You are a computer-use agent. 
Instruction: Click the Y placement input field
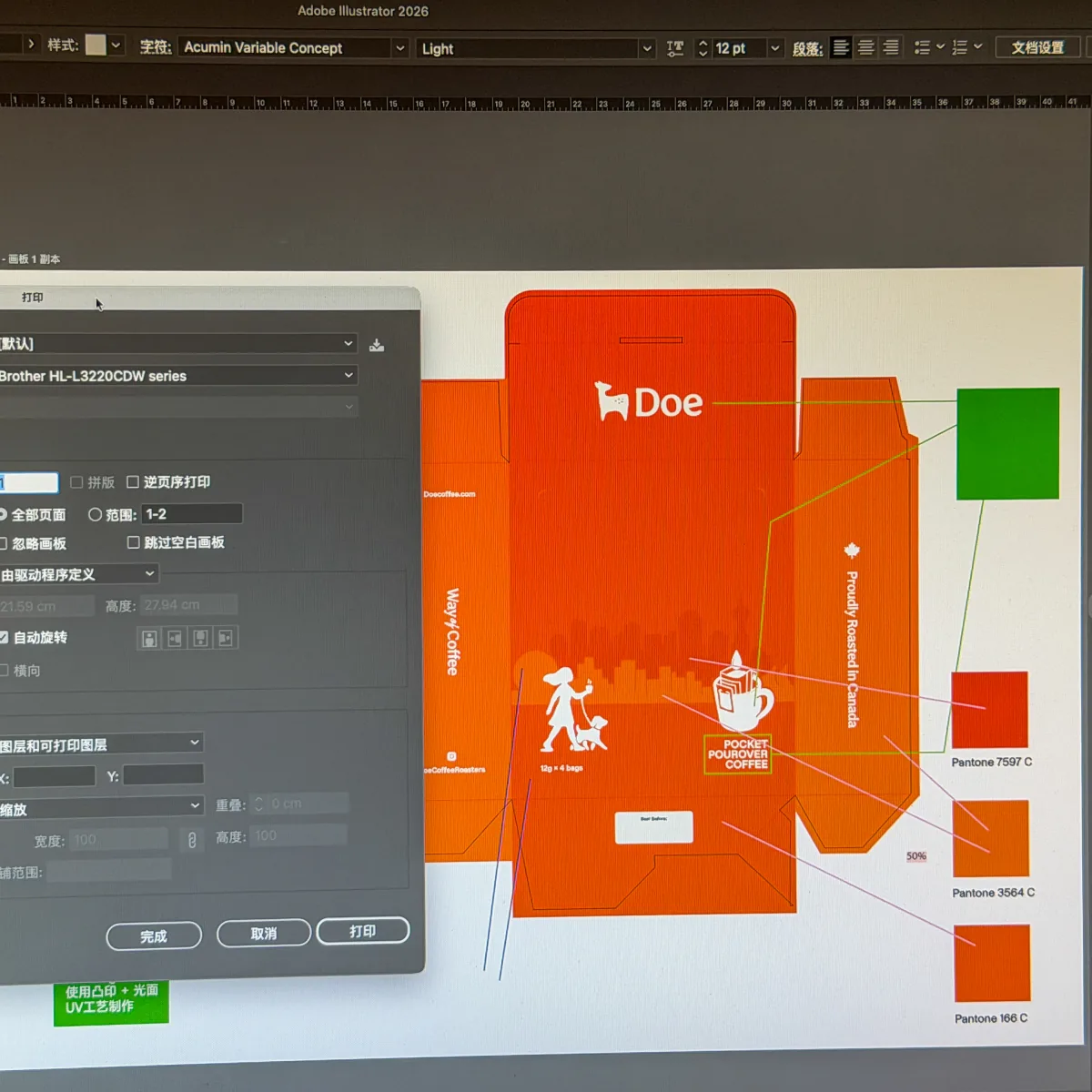(x=164, y=774)
